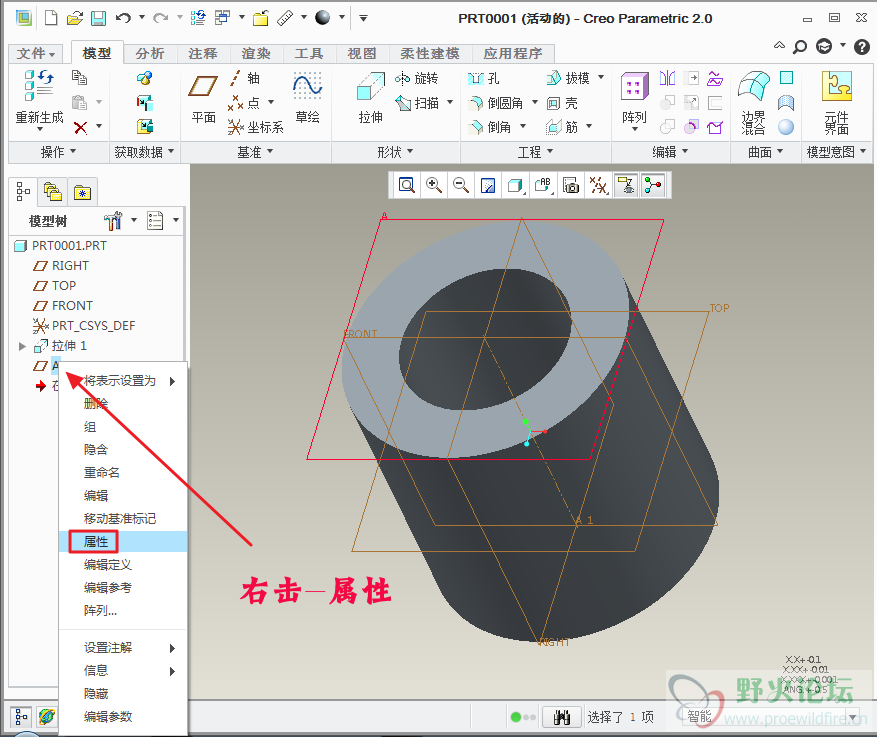Open the selection filter 智能 dropdown
The image size is (877, 737).
coord(854,717)
